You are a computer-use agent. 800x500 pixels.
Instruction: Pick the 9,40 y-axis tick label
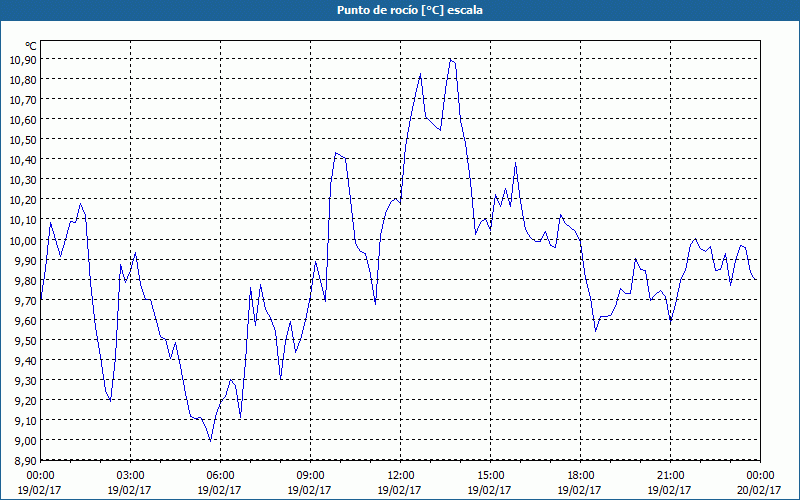click(x=26, y=360)
